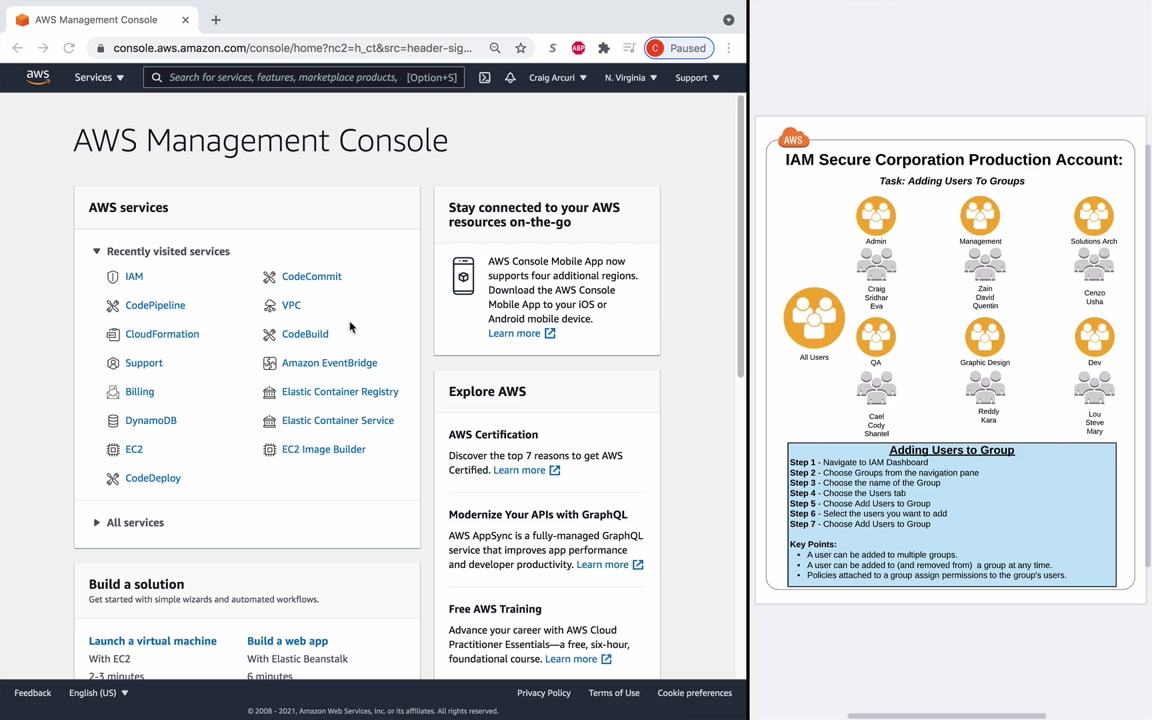Open the AdBlock Plus extension icon
This screenshot has width=1152, height=720.
click(x=578, y=48)
